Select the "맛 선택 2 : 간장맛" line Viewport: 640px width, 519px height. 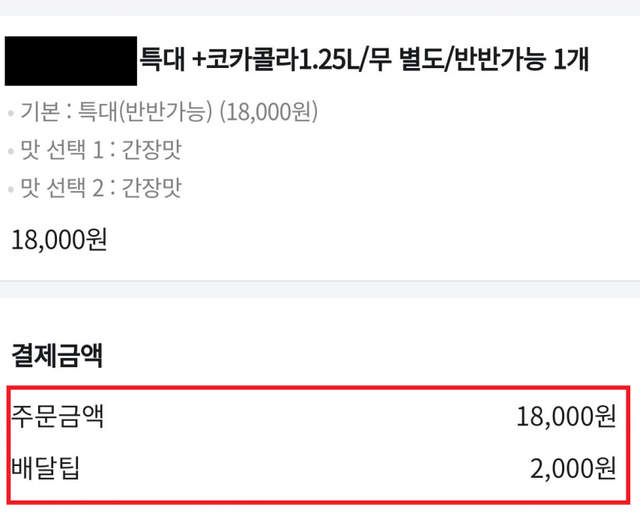click(100, 188)
